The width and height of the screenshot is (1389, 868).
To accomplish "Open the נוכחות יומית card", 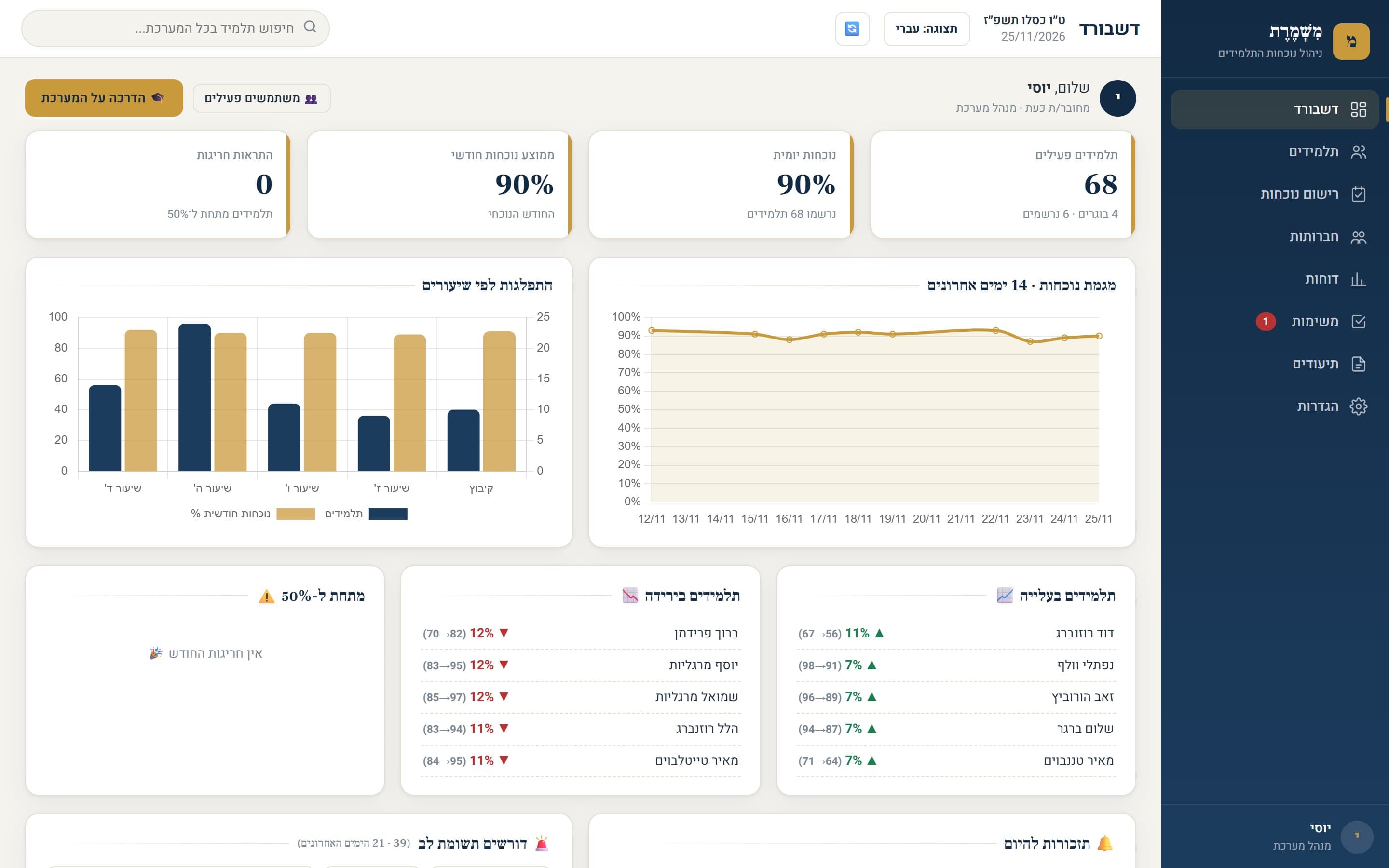I will click(x=721, y=185).
